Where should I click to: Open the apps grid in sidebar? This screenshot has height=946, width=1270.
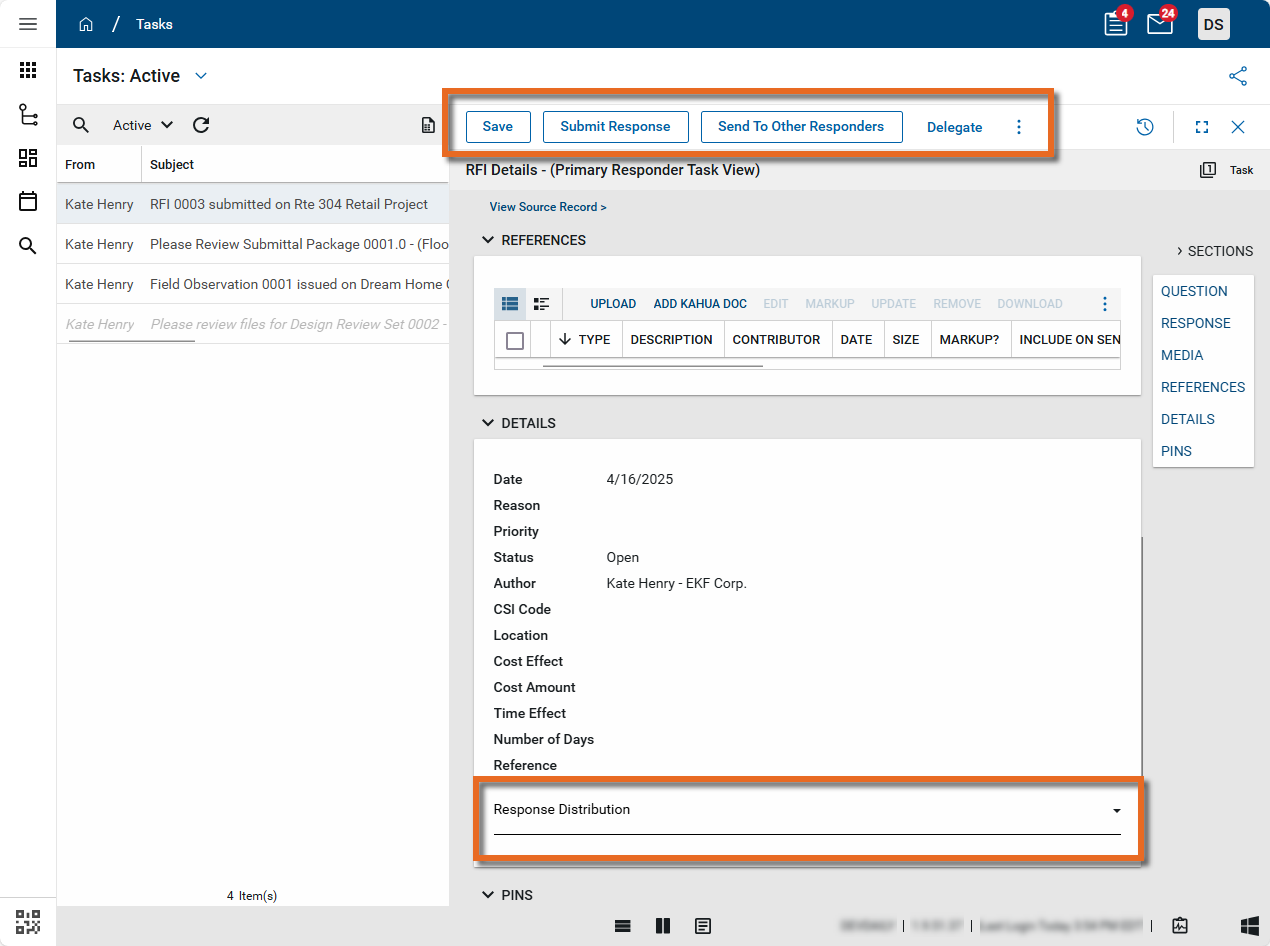click(28, 70)
